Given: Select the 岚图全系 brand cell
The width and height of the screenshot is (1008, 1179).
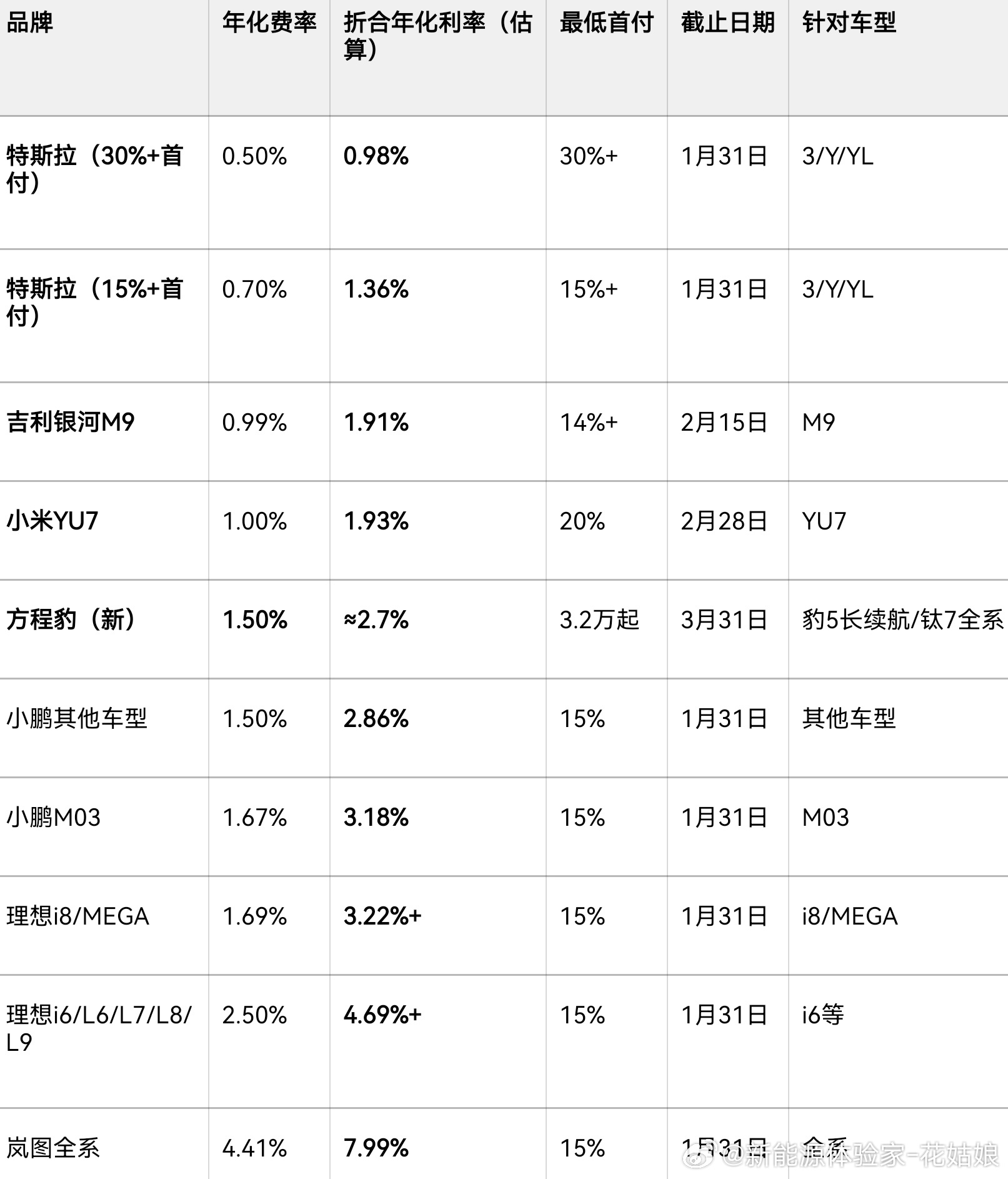Looking at the screenshot, I should pyautogui.click(x=53, y=1148).
